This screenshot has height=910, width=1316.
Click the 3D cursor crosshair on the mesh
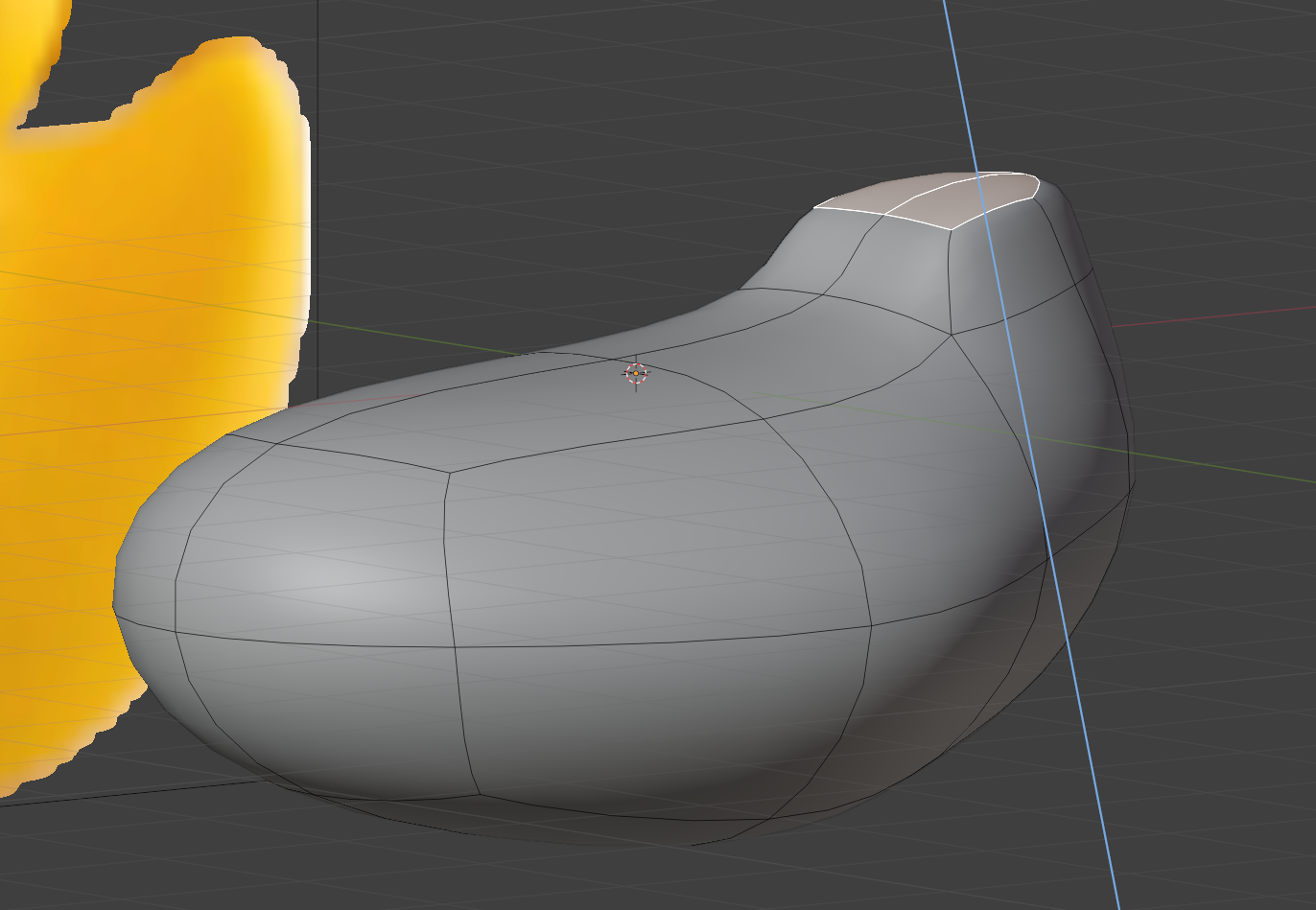635,373
